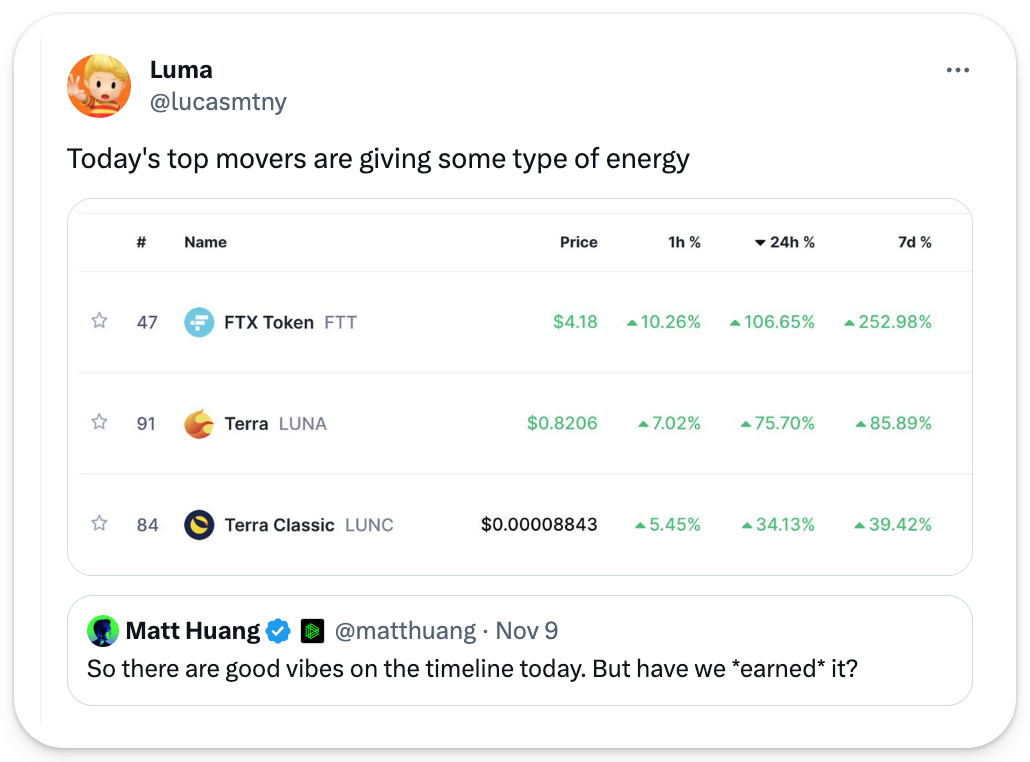
Task: Open Matt Huang's quoted tweet text
Action: [x=472, y=667]
